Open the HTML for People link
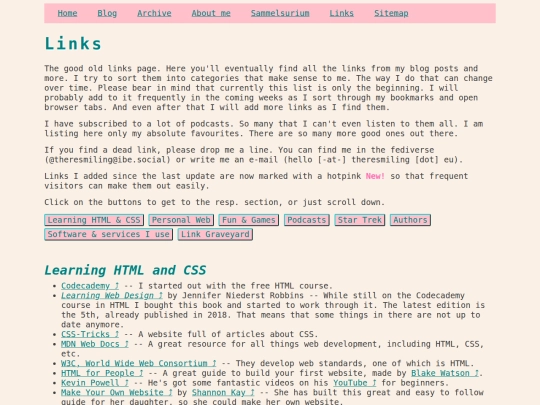540x405 pixels. click(102, 373)
